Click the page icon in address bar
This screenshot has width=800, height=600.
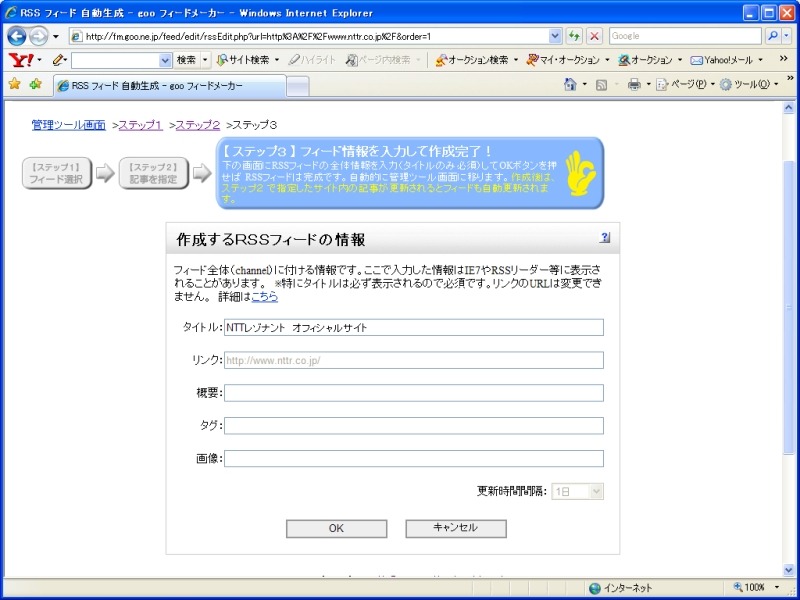77,36
